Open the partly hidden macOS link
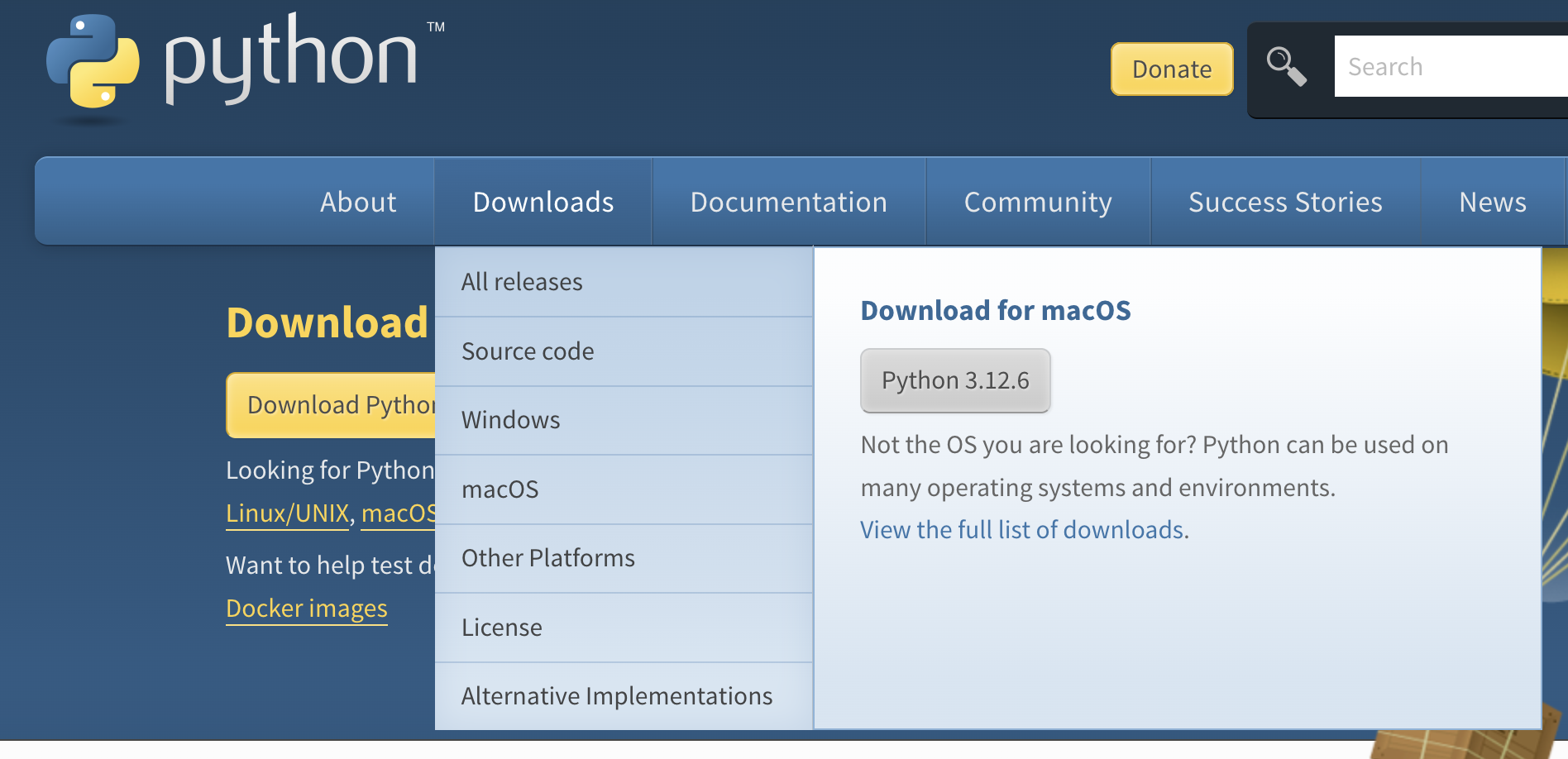The image size is (1568, 759). 398,513
